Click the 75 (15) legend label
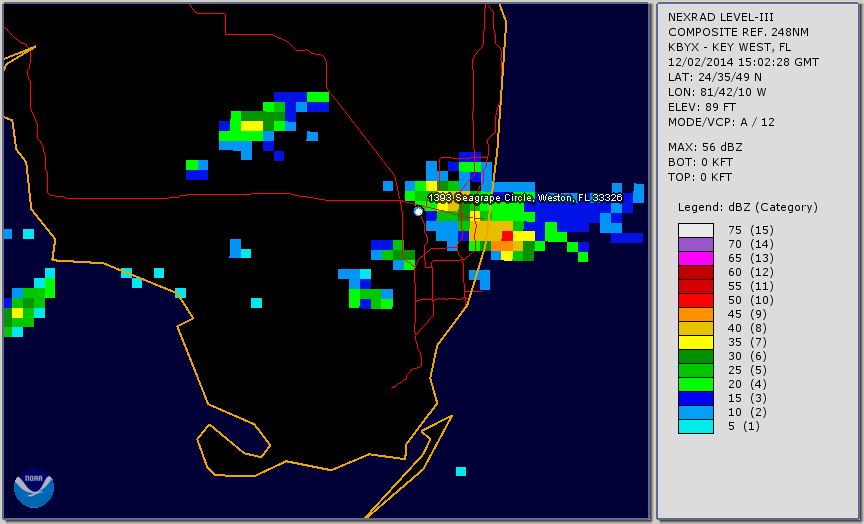 (750, 230)
